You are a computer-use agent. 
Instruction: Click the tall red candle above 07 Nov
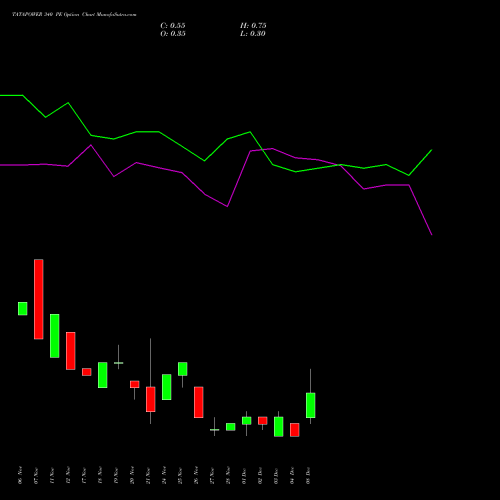point(39,299)
